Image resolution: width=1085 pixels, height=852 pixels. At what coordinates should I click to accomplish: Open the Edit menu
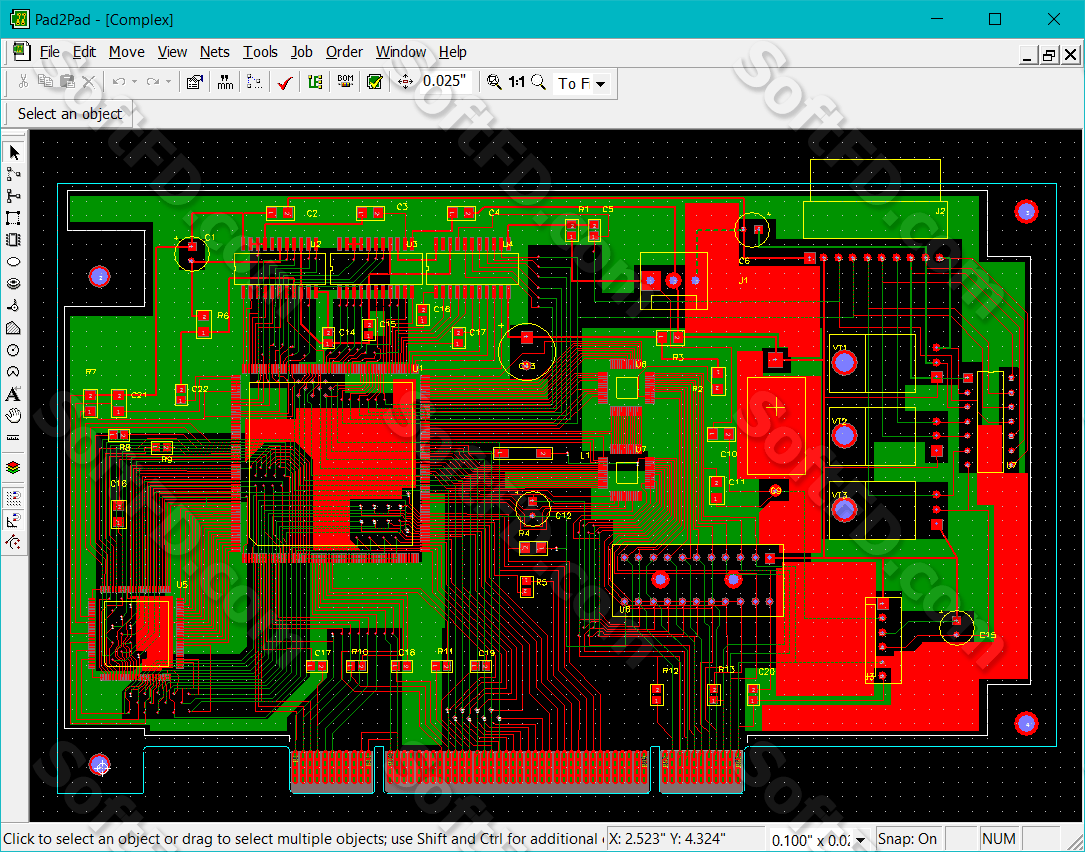(84, 52)
